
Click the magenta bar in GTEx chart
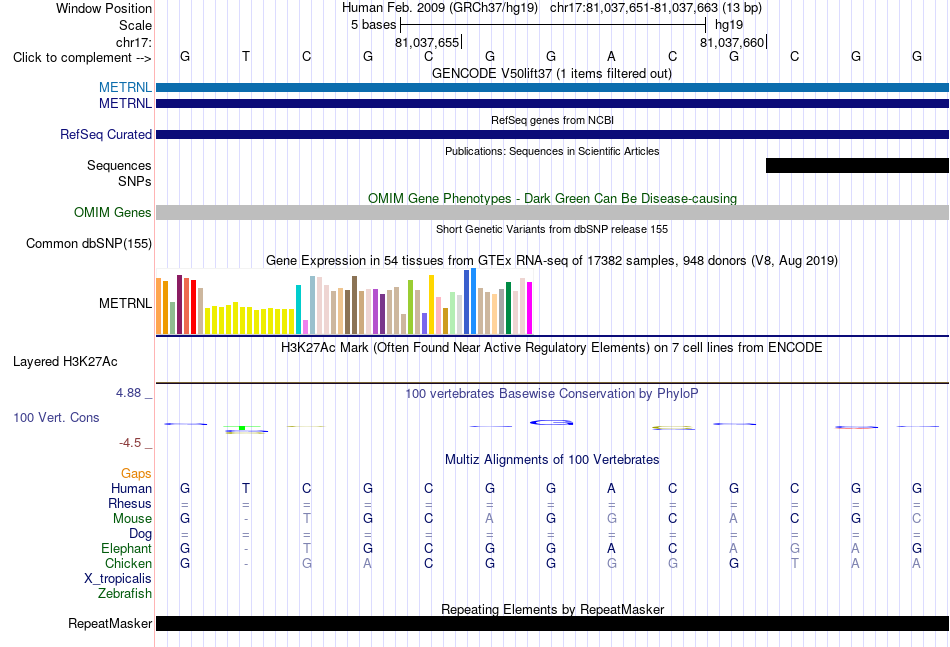pyautogui.click(x=530, y=308)
